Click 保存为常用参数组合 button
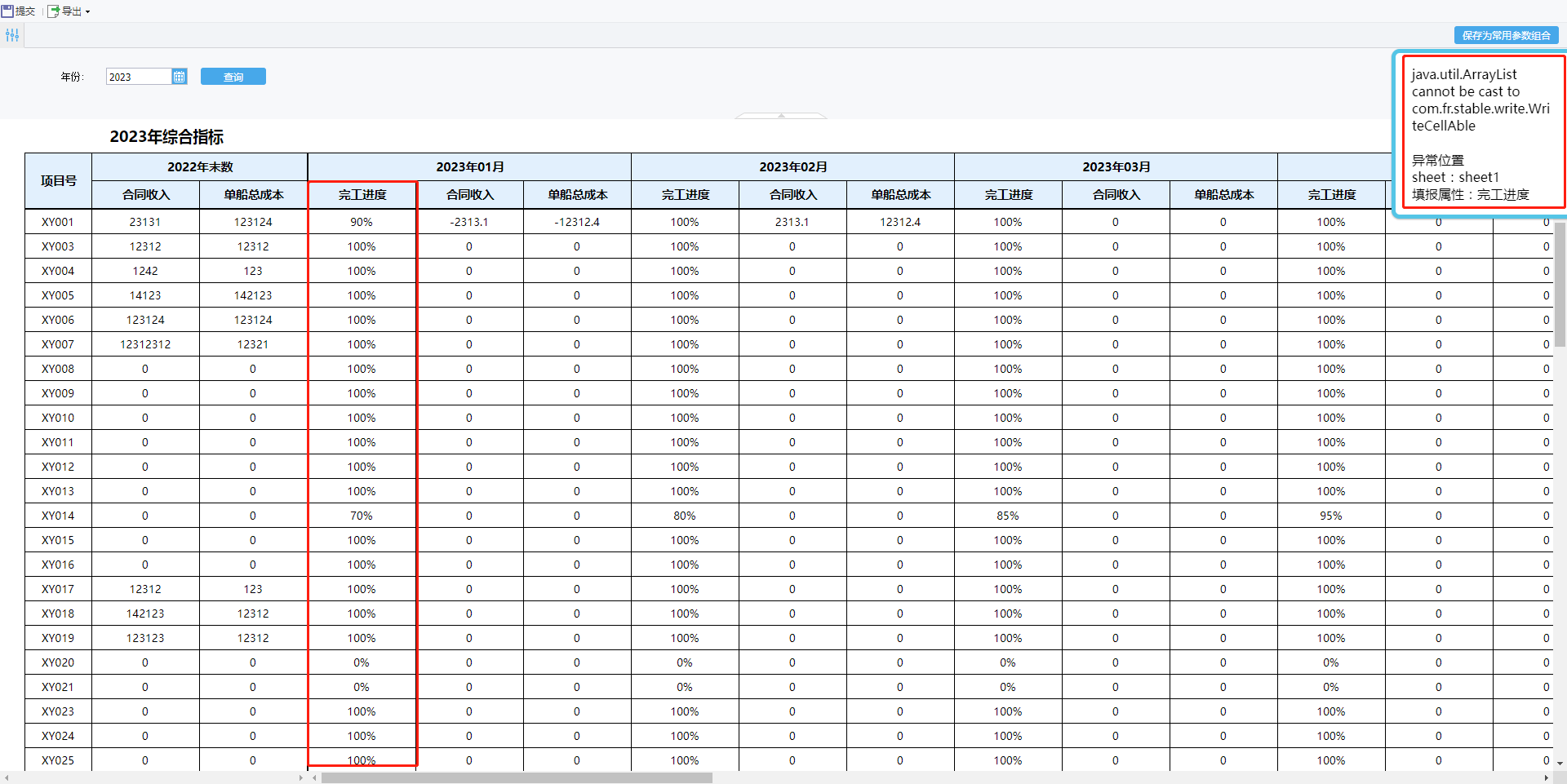This screenshot has width=1567, height=784. point(1506,35)
